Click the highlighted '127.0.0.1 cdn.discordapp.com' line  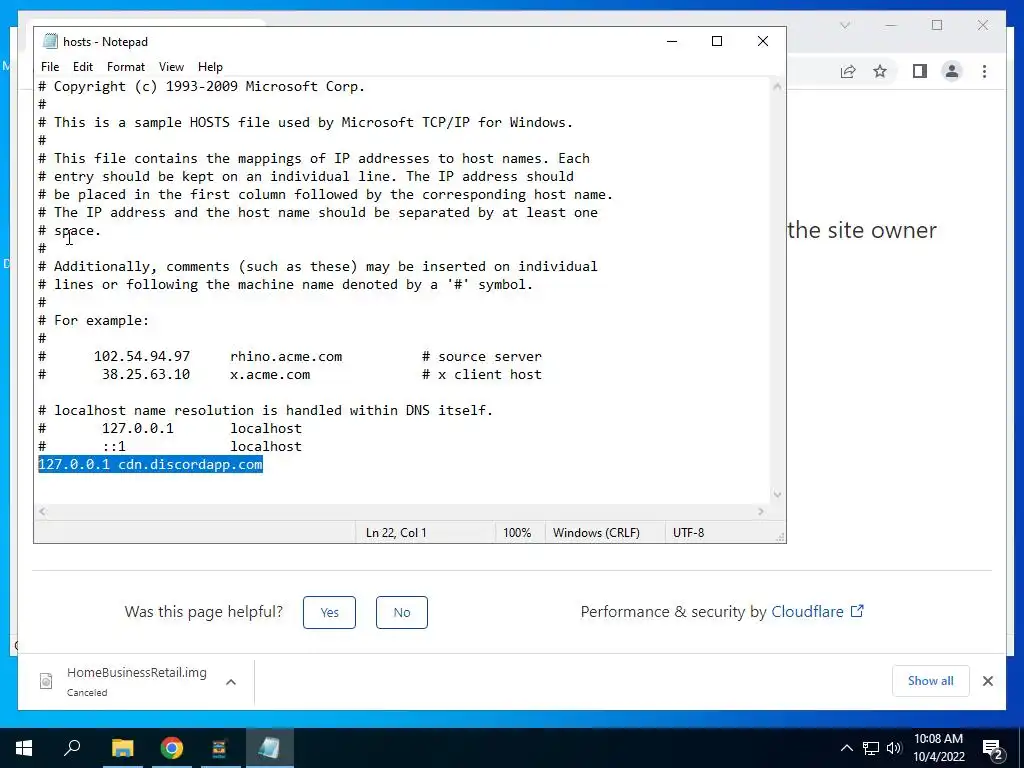150,464
